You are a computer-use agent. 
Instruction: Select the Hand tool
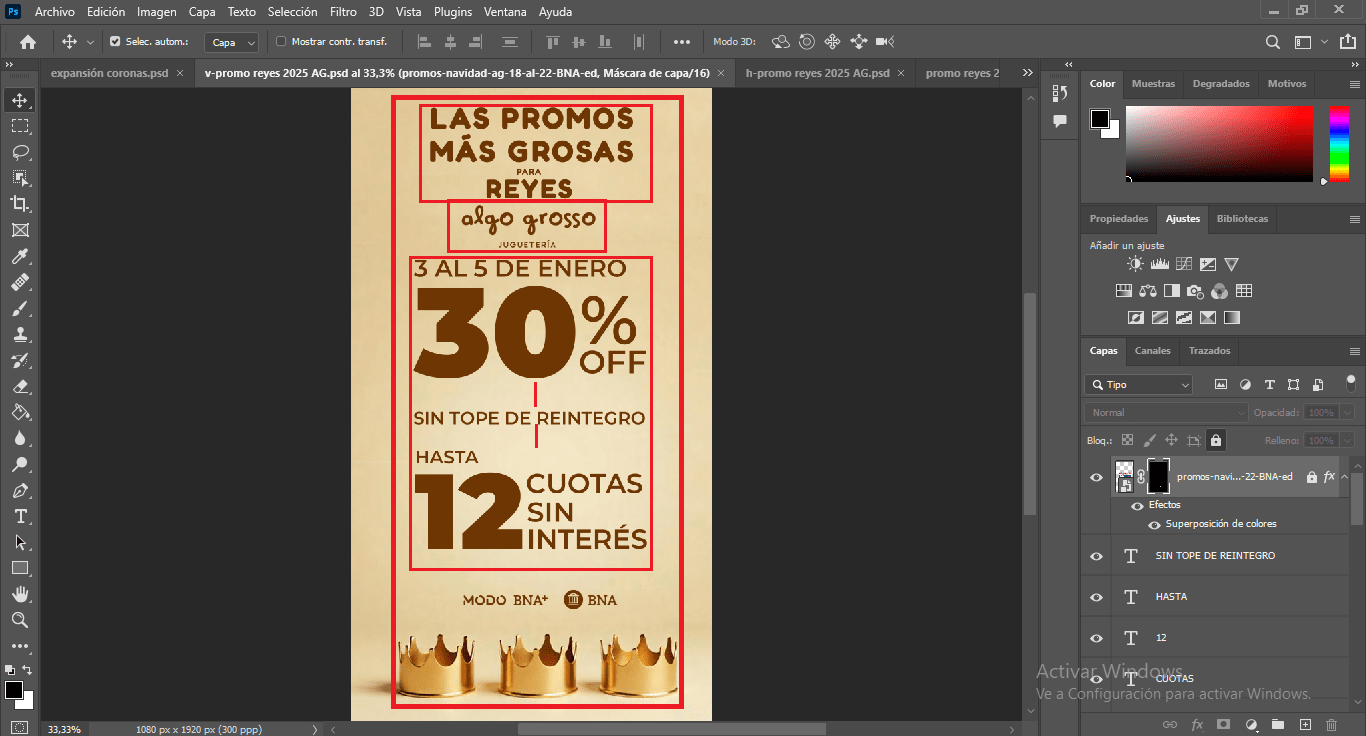click(20, 594)
